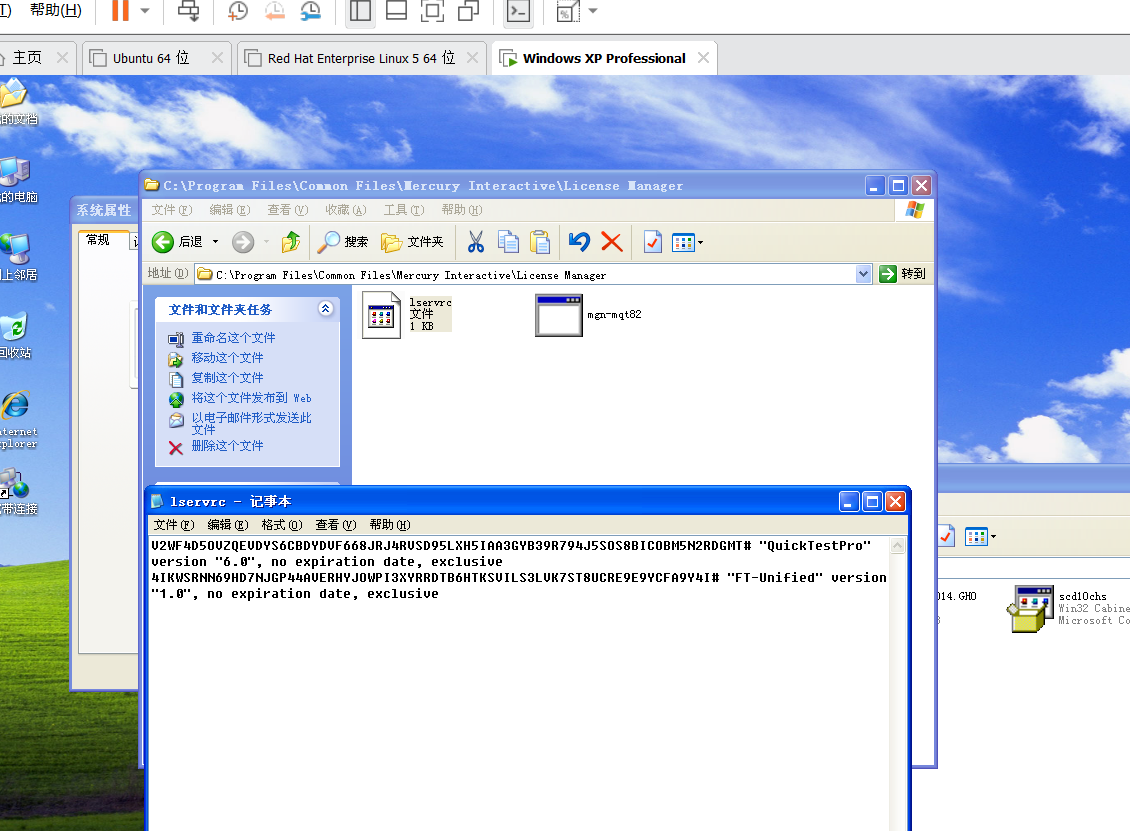Open Notepad 查看(V) menu
The height and width of the screenshot is (831, 1130).
tap(336, 525)
